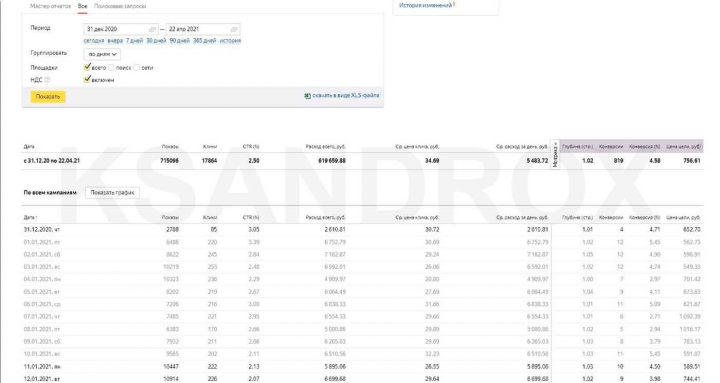Viewport: 720px width, 383px height.
Task: Download the report as an XLS file link
Action: click(x=346, y=96)
